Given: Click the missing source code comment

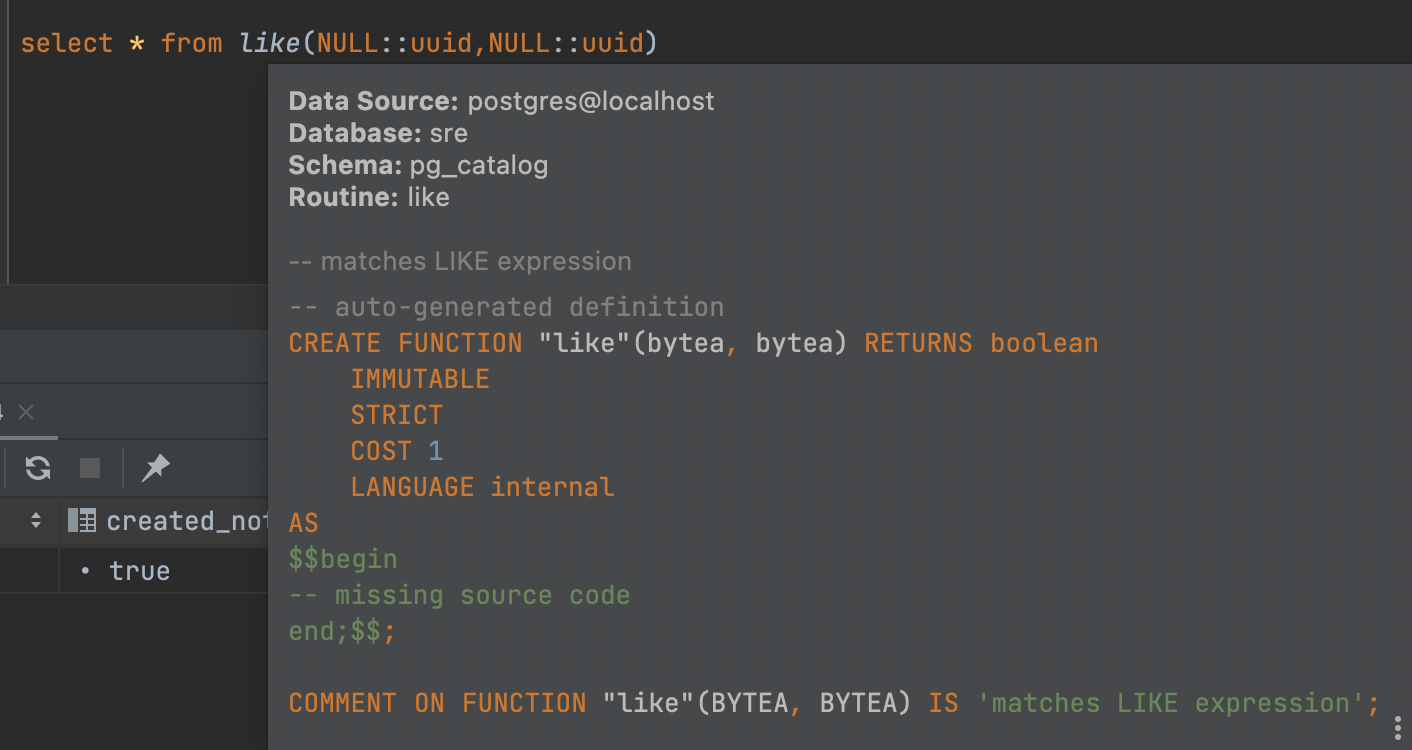Looking at the screenshot, I should click(x=459, y=595).
